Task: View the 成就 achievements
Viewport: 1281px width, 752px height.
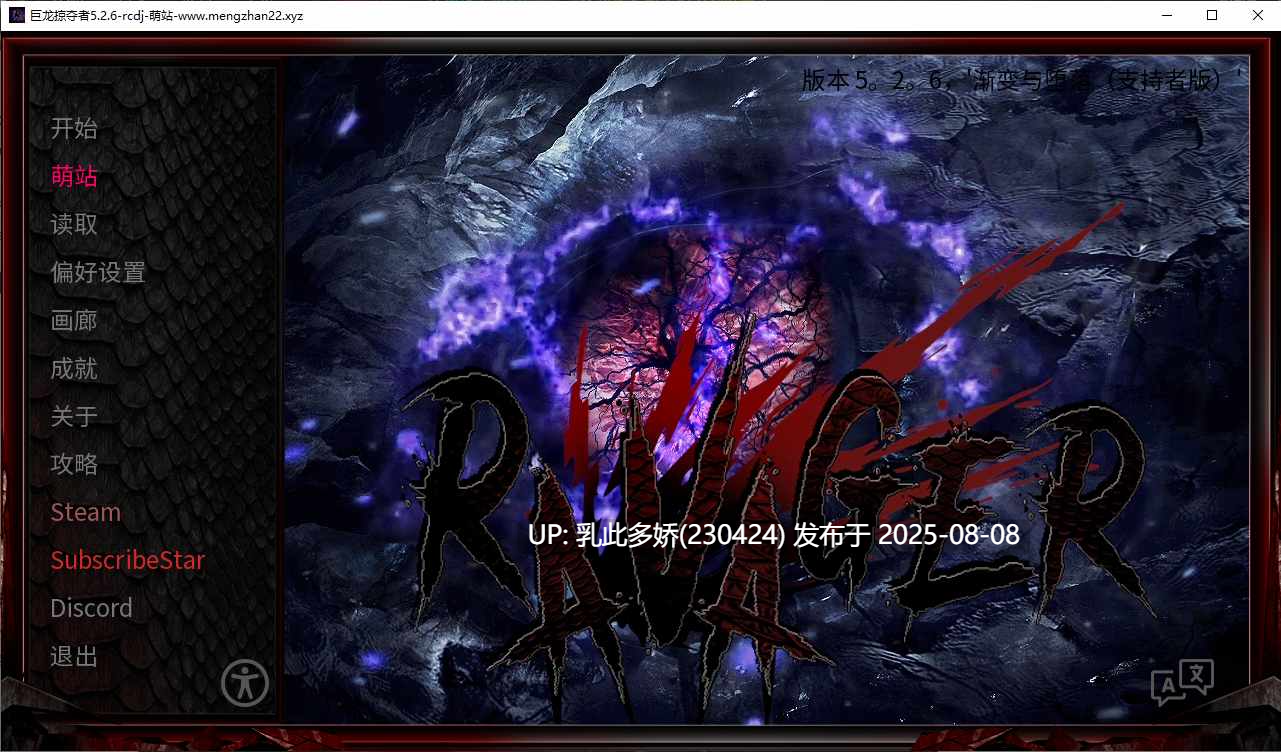Action: point(74,368)
